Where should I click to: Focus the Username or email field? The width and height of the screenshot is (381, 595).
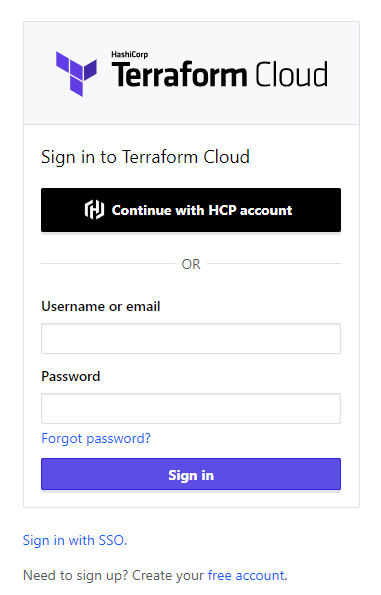click(191, 338)
